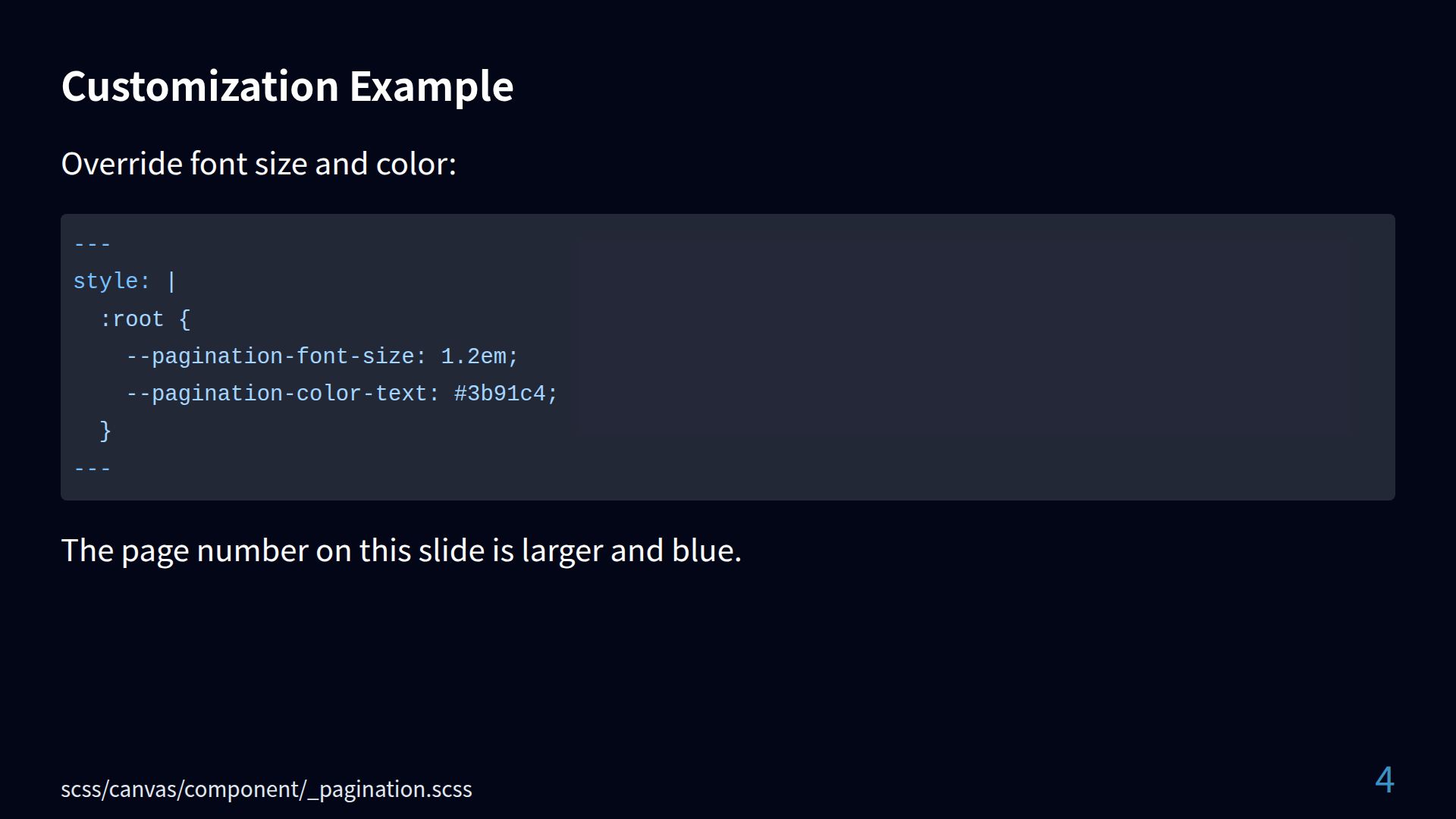
Task: Click the "--pagination-font-size" property name
Action: click(x=270, y=356)
